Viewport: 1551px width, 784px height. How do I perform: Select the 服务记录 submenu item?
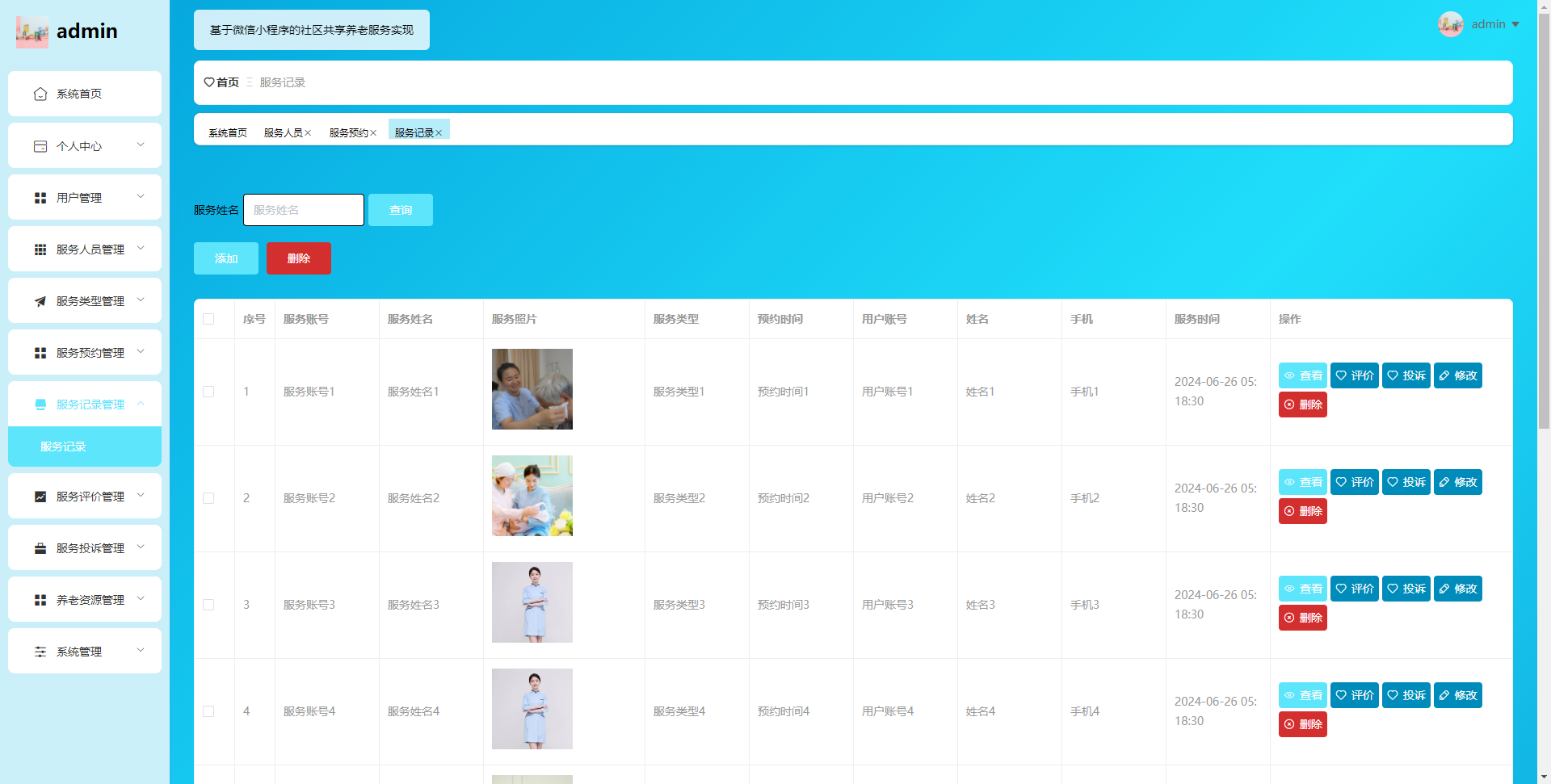[x=85, y=447]
